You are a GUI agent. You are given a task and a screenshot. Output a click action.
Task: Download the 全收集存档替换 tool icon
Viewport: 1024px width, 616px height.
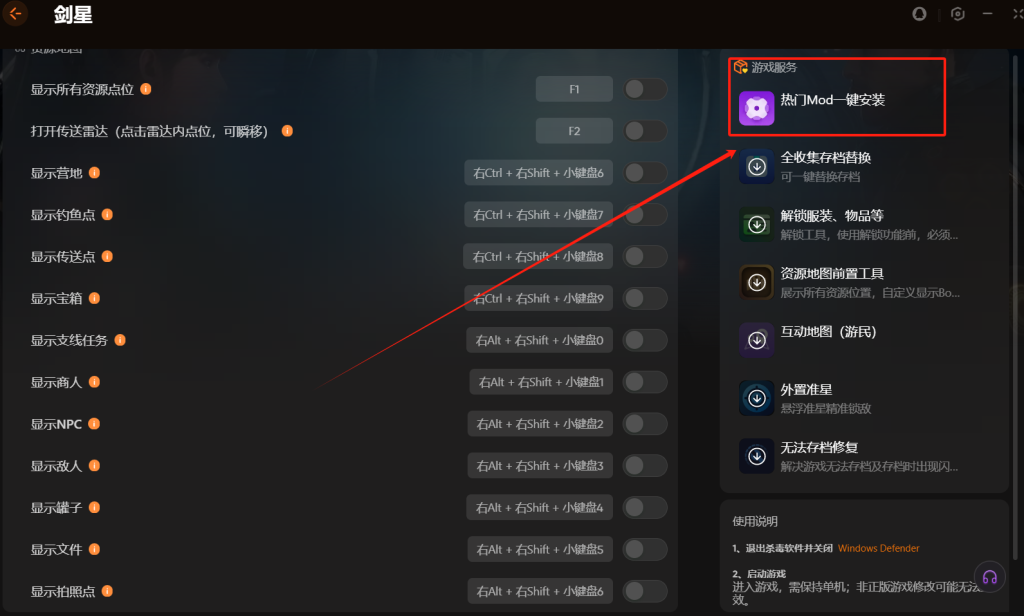(757, 167)
